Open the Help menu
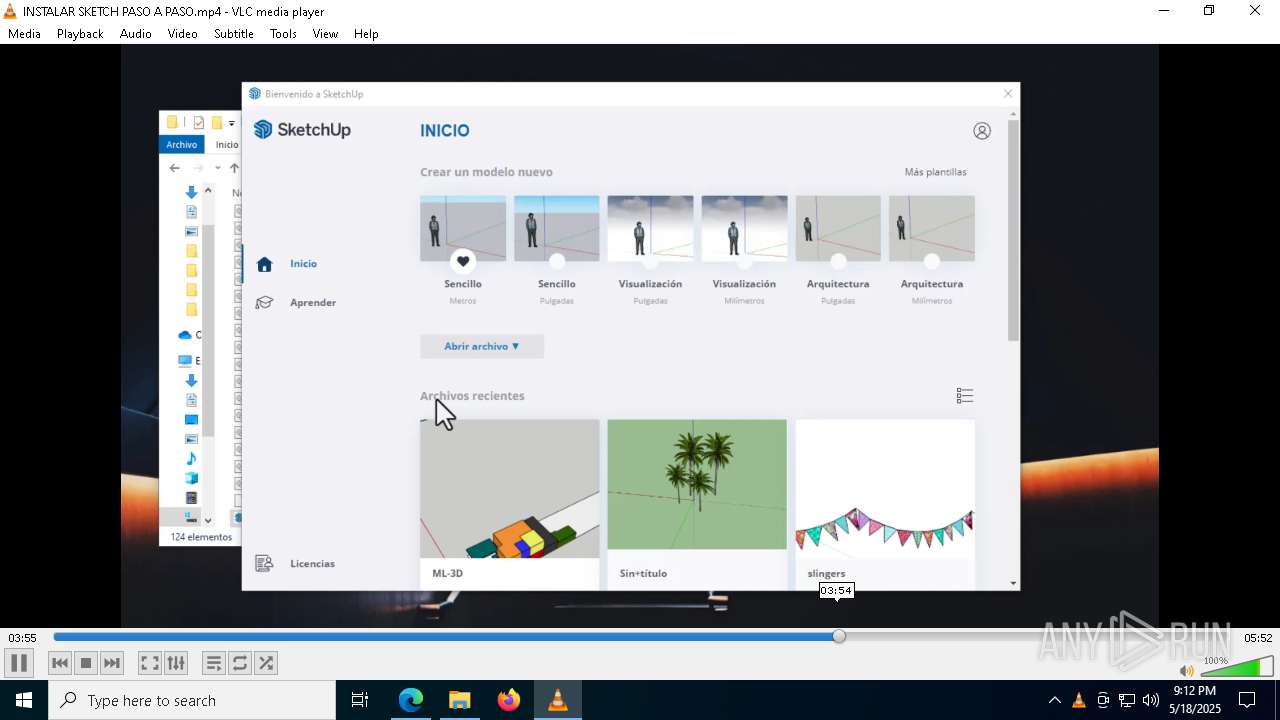The width and height of the screenshot is (1280, 720). coord(366,33)
